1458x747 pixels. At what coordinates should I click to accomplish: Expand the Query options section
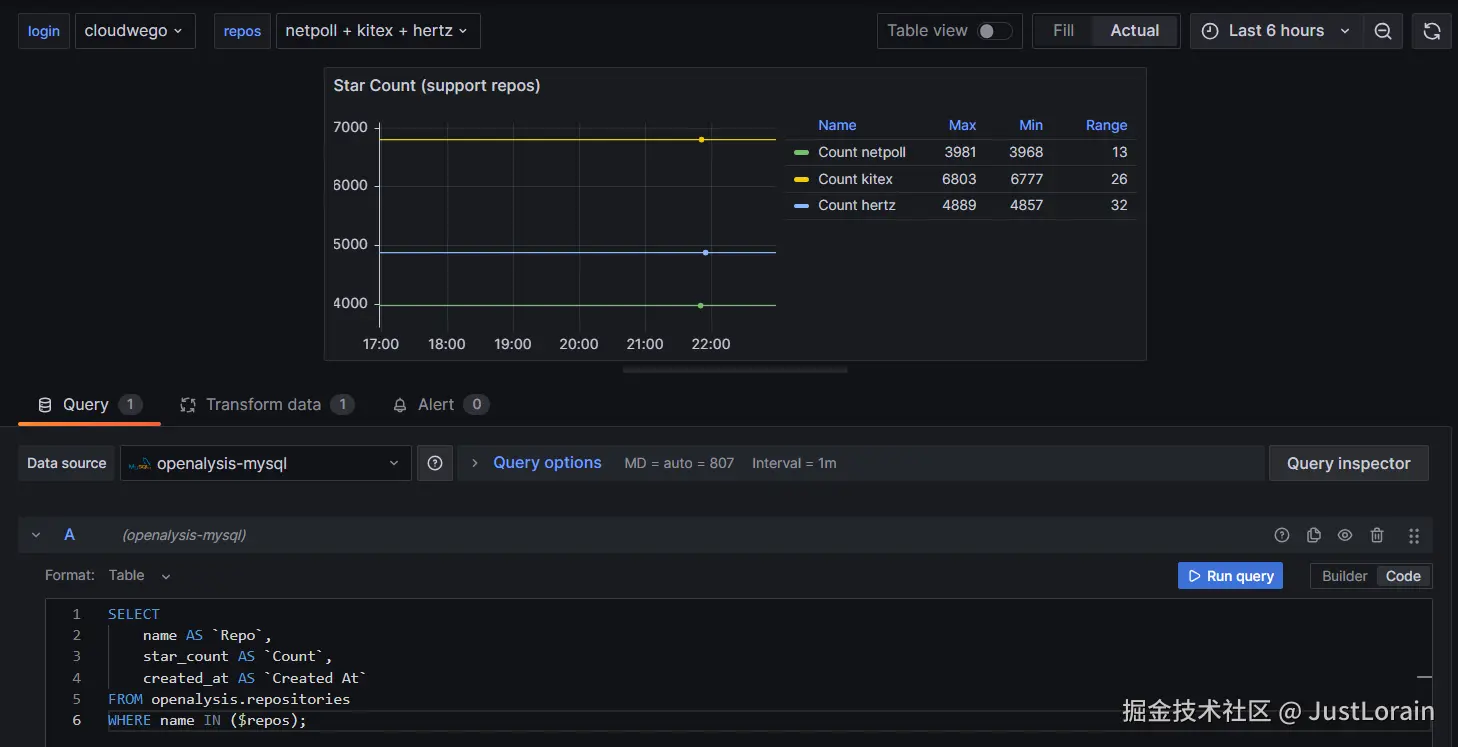click(547, 463)
